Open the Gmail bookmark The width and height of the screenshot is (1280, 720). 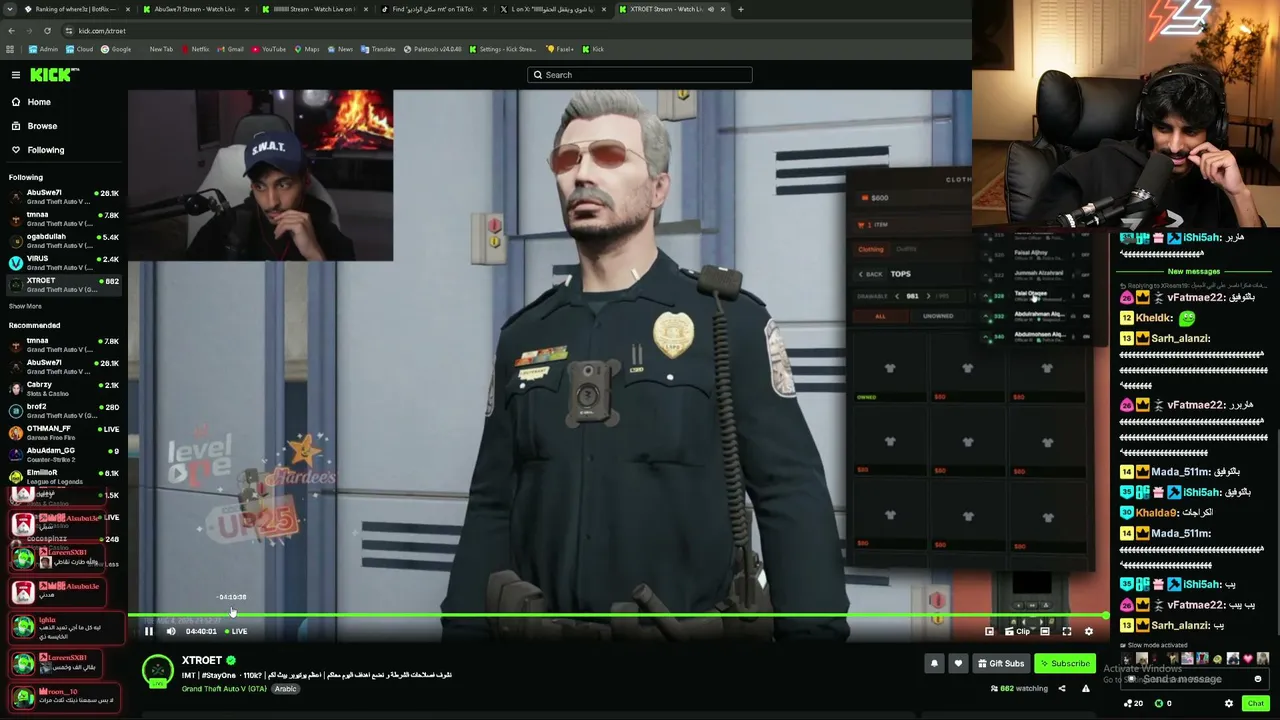pyautogui.click(x=230, y=49)
